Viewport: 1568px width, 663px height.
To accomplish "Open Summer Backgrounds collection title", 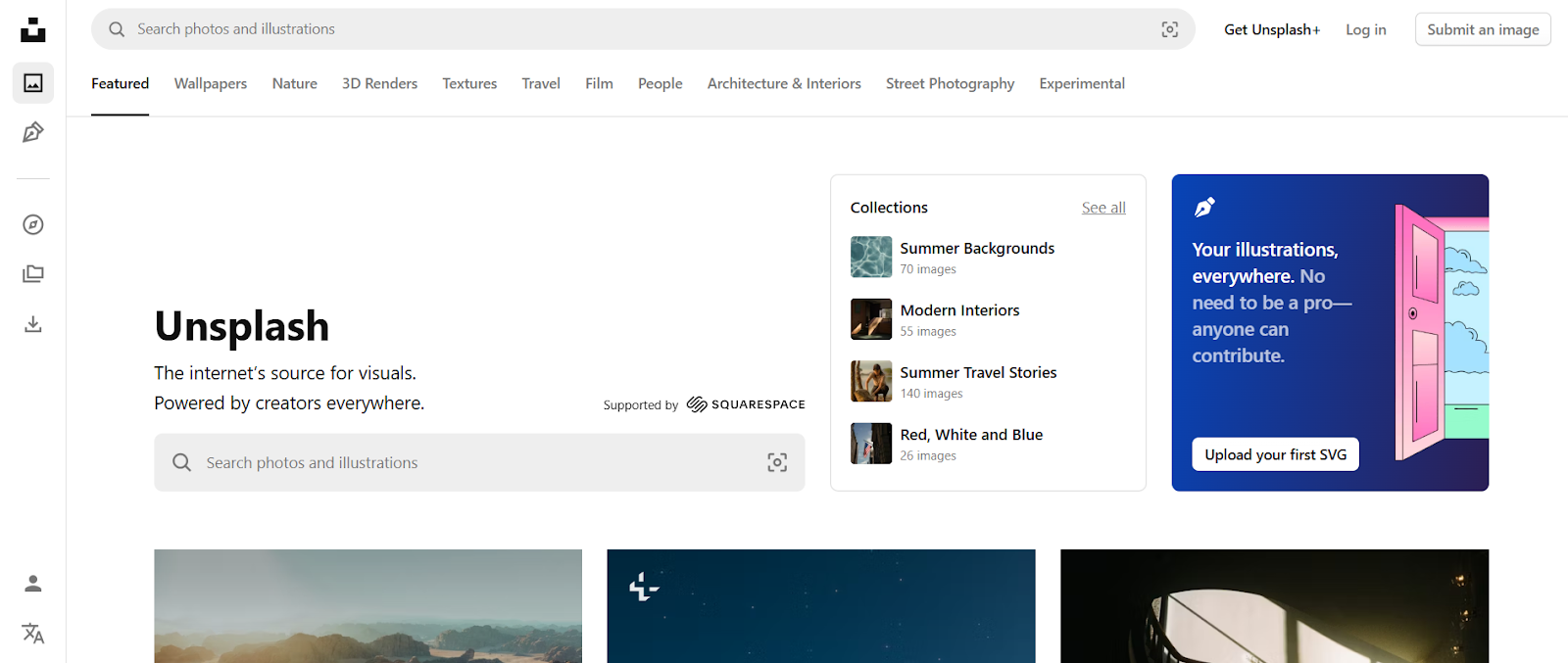I will click(977, 249).
